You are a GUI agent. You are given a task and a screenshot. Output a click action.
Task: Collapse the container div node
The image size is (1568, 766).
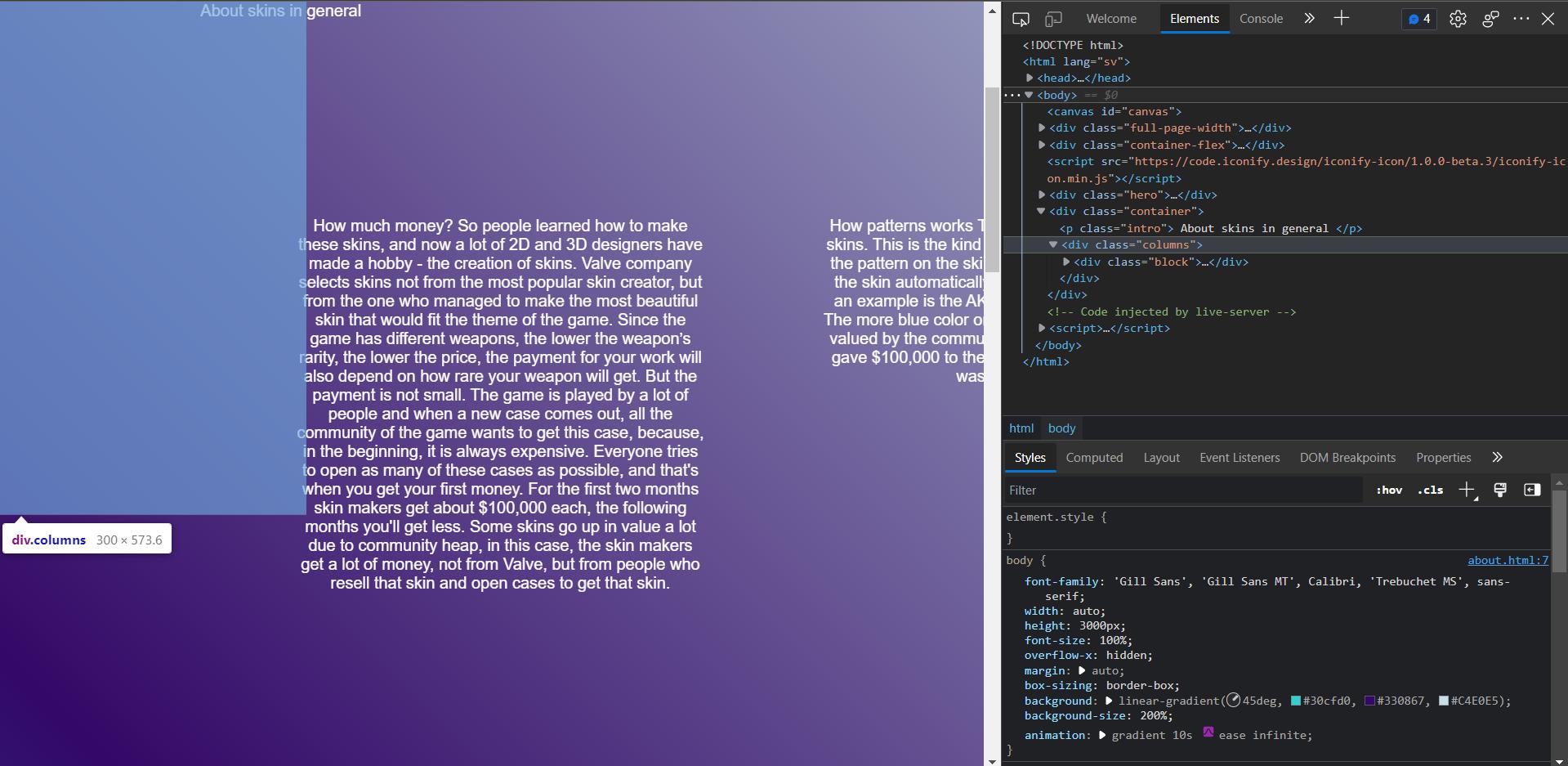coord(1042,211)
